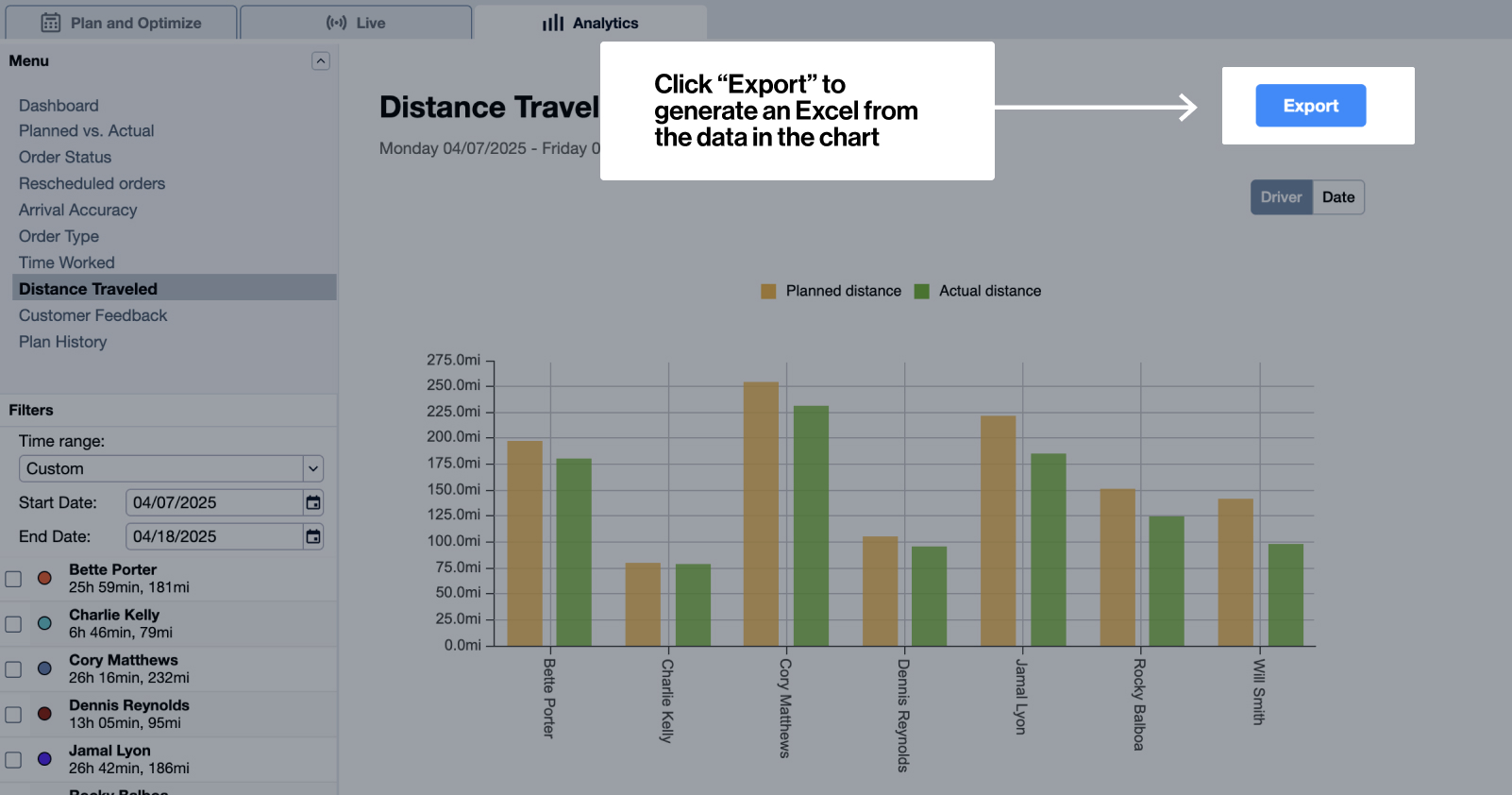Click Jamal Lyon's actual distance bar
This screenshot has width=1512, height=795.
tap(1048, 550)
